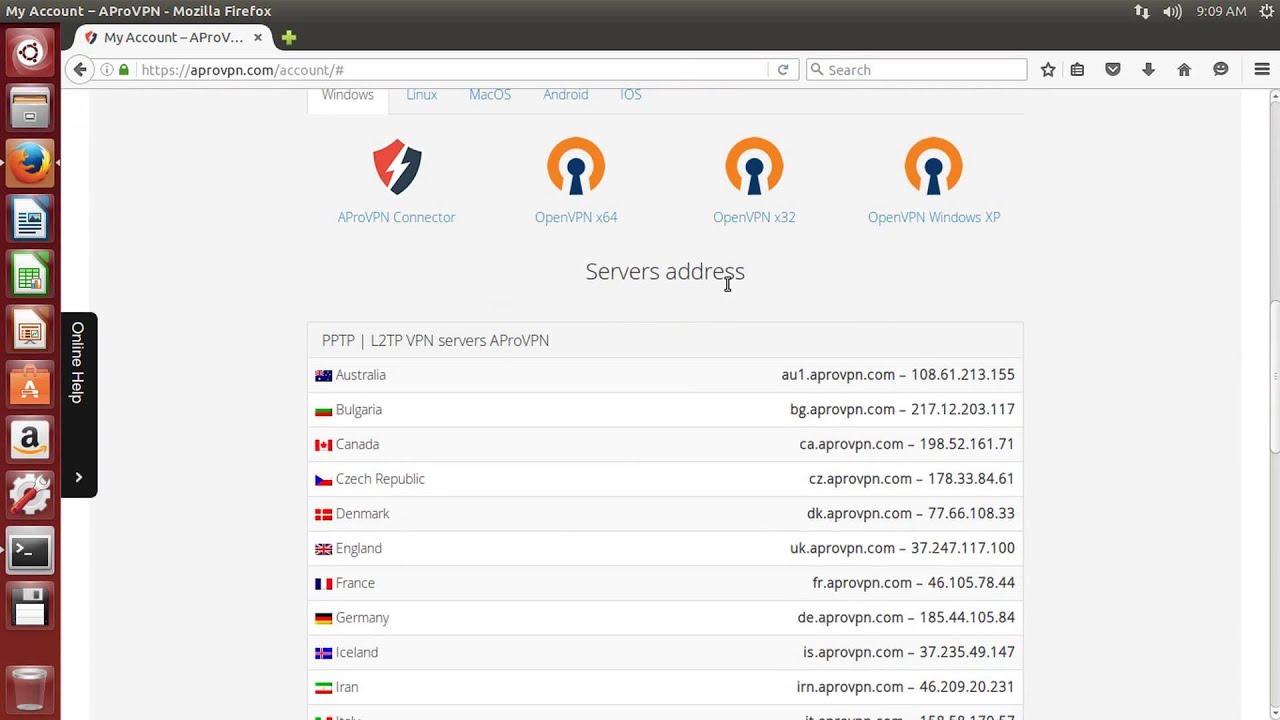Open the Pocket icon in toolbar
This screenshot has width=1280, height=720.
point(1112,70)
